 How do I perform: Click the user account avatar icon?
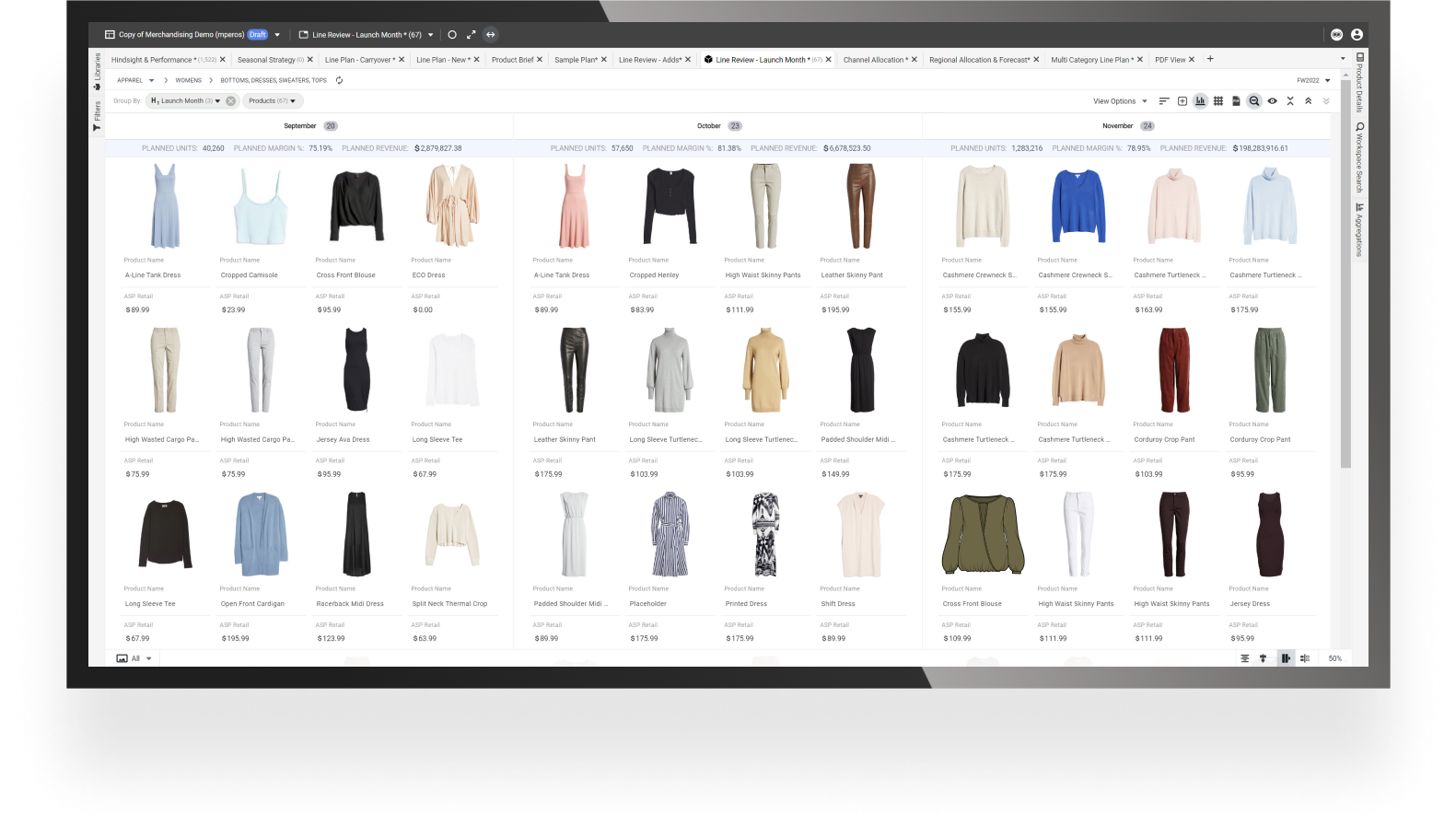coord(1357,35)
